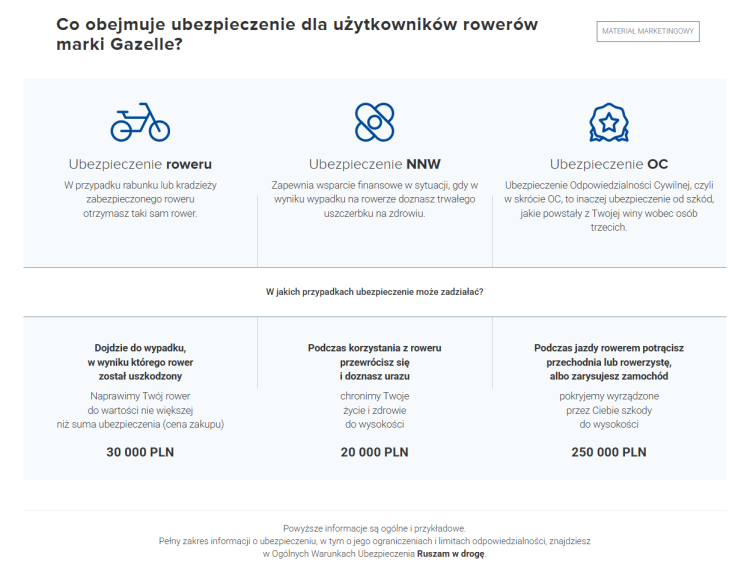
Task: Click the NNW description about wsparcie finansowe
Action: tap(375, 199)
